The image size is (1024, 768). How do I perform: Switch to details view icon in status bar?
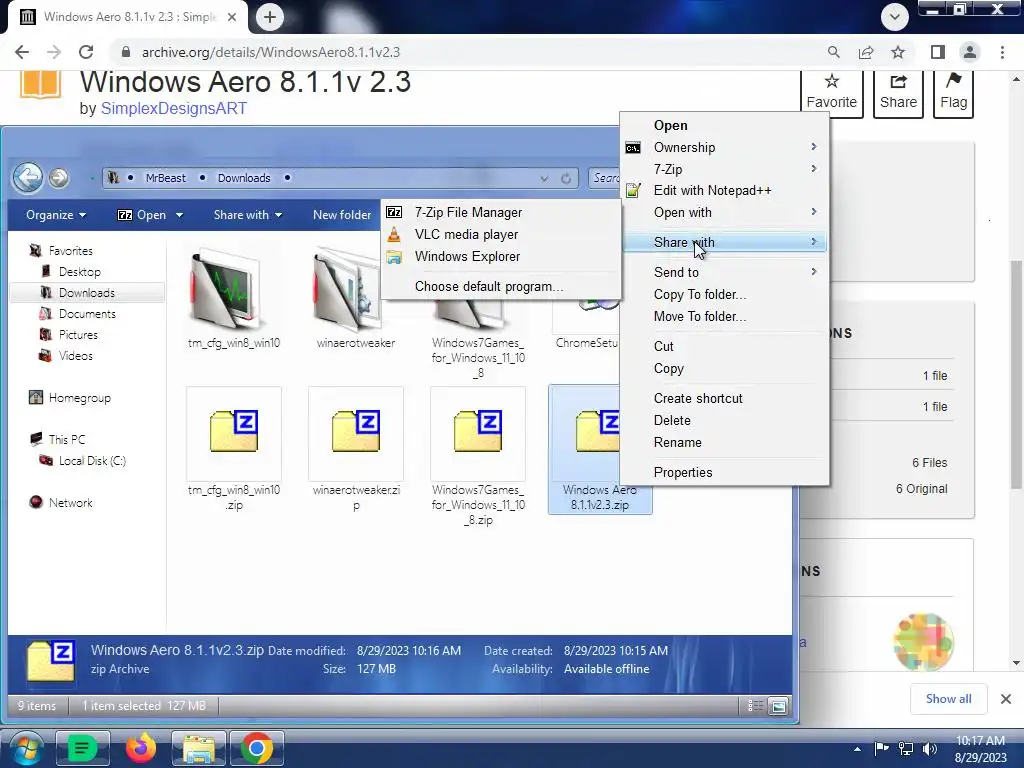pyautogui.click(x=755, y=706)
